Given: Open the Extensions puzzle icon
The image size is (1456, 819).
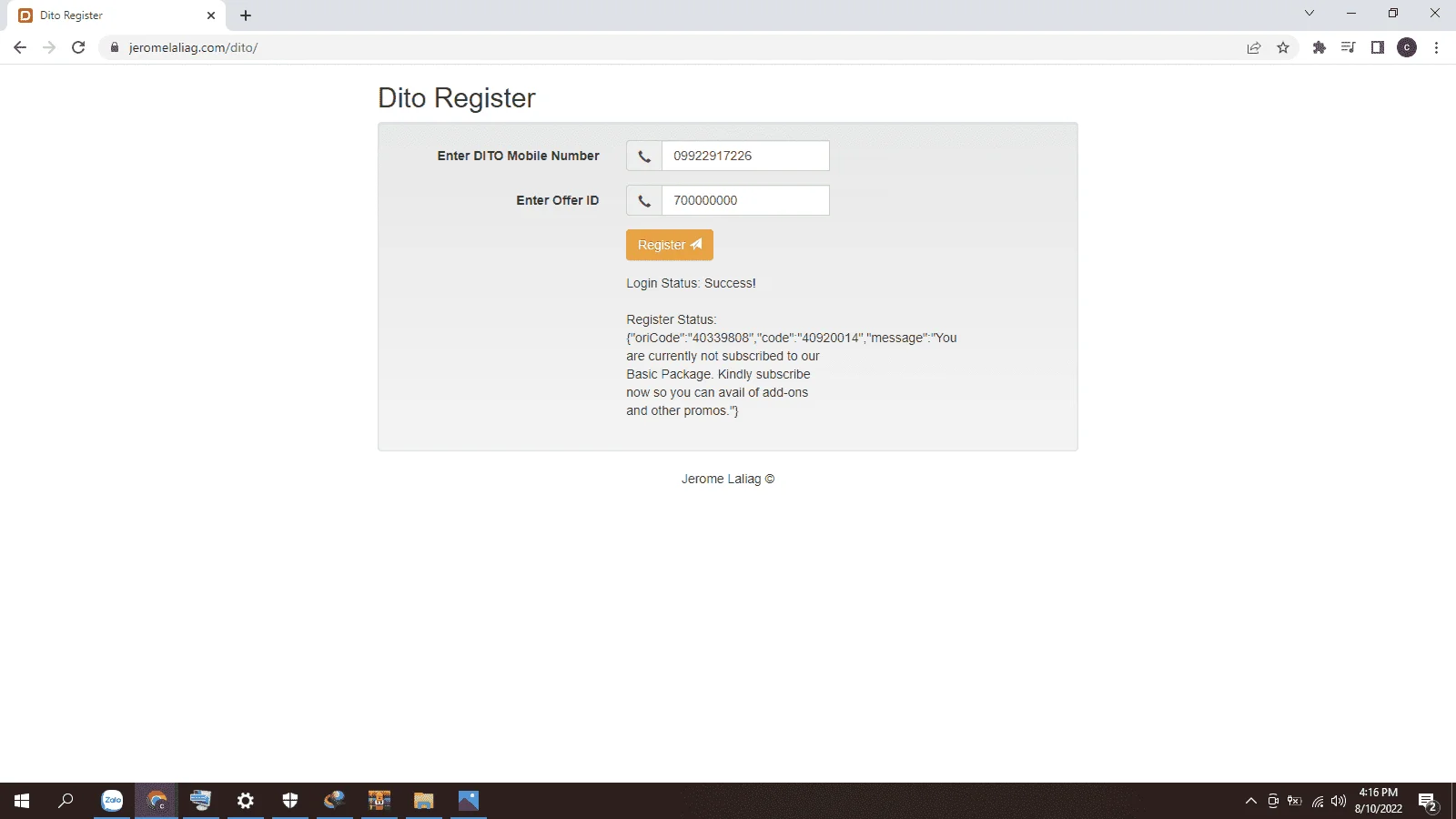Looking at the screenshot, I should [x=1319, y=47].
